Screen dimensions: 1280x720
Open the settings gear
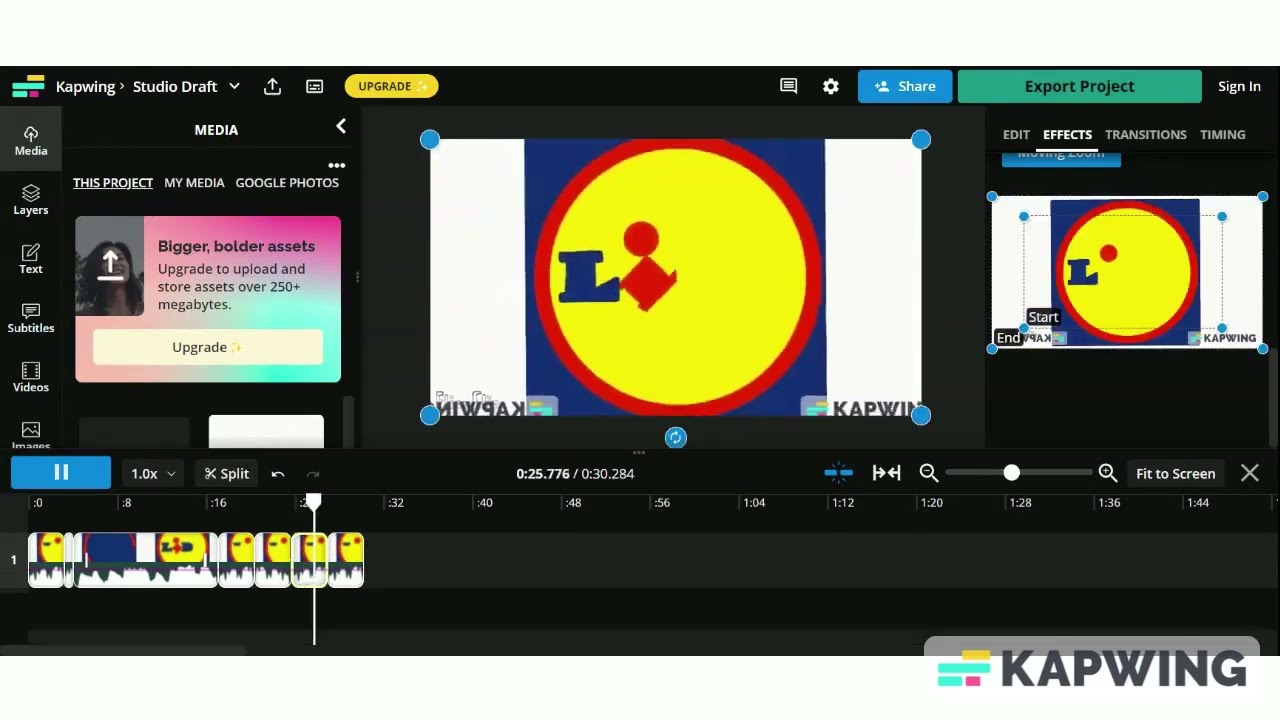[x=831, y=86]
